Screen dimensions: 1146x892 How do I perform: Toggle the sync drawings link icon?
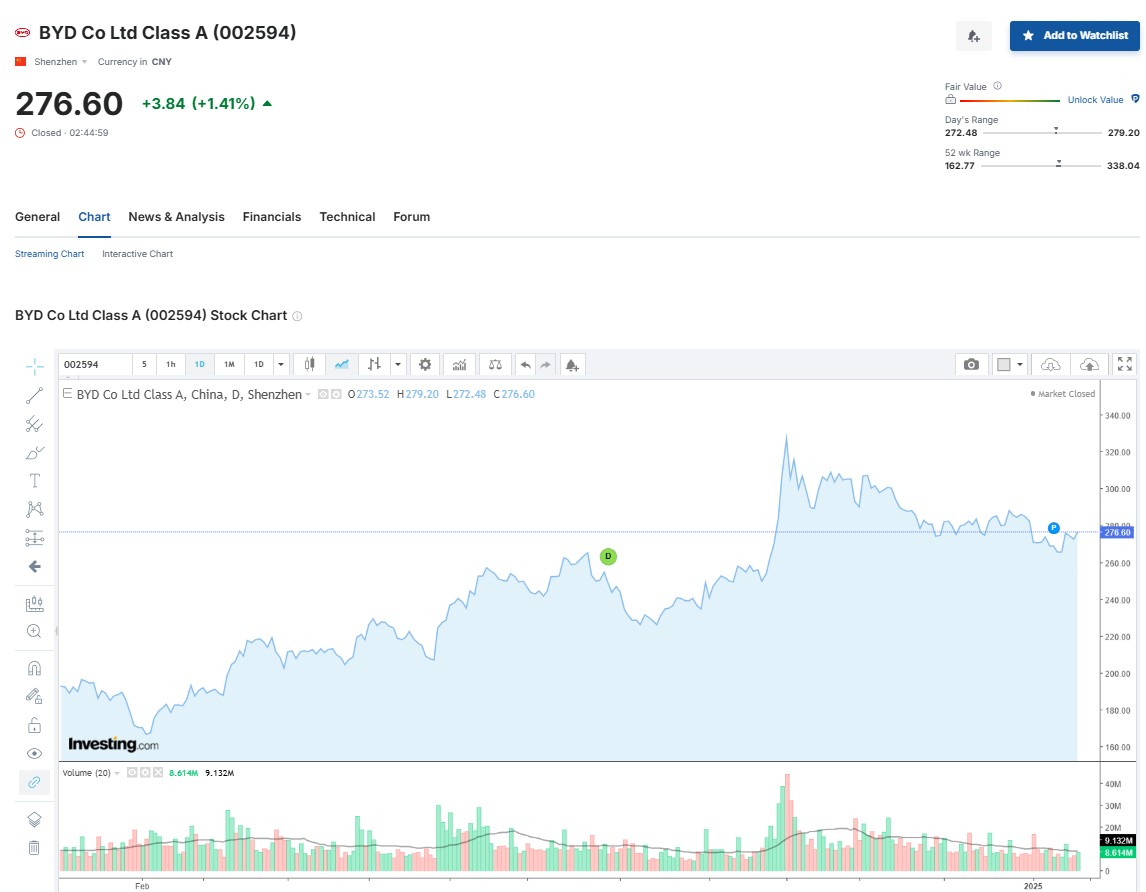coord(34,782)
